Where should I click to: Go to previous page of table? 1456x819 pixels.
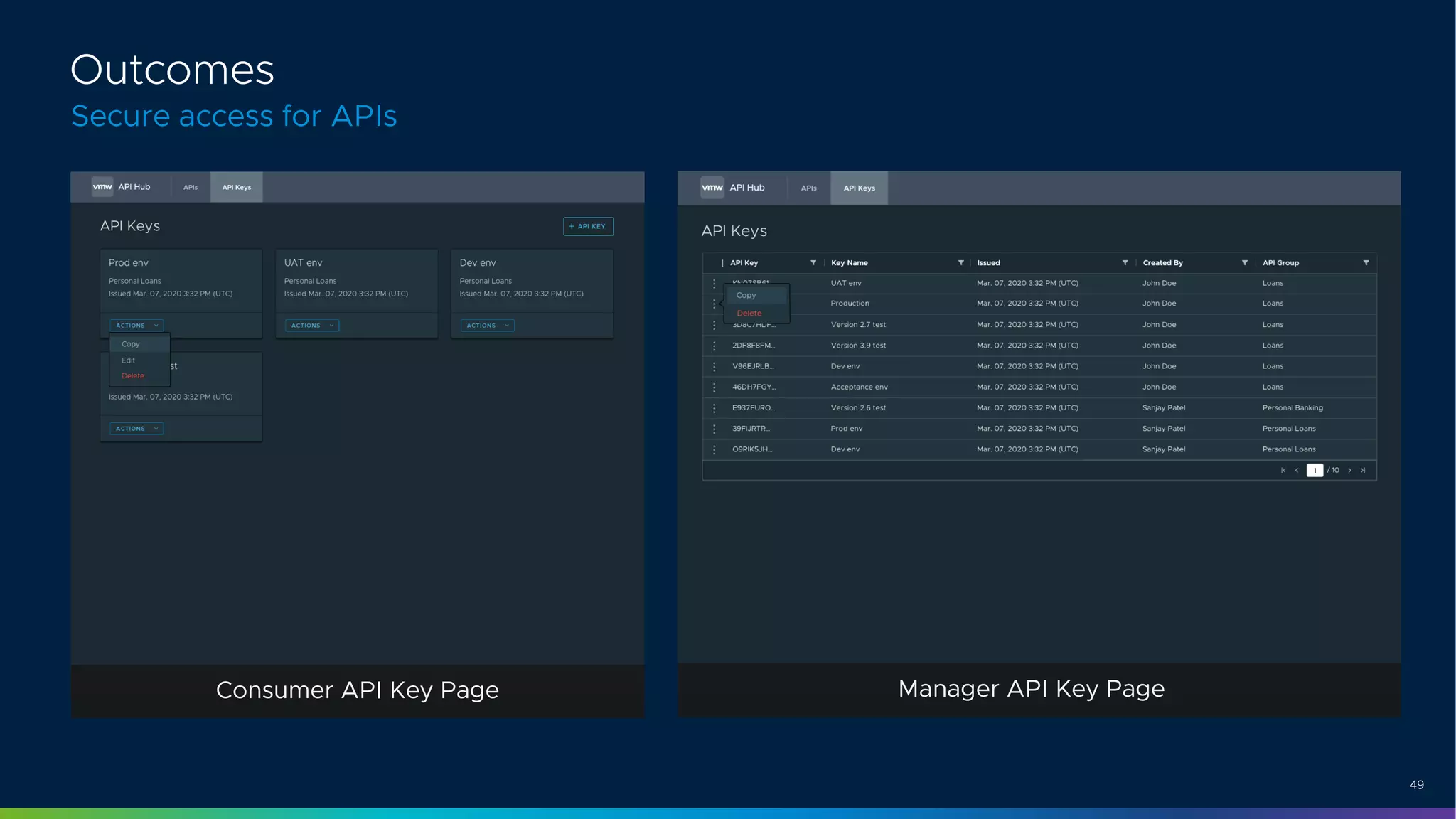1297,470
